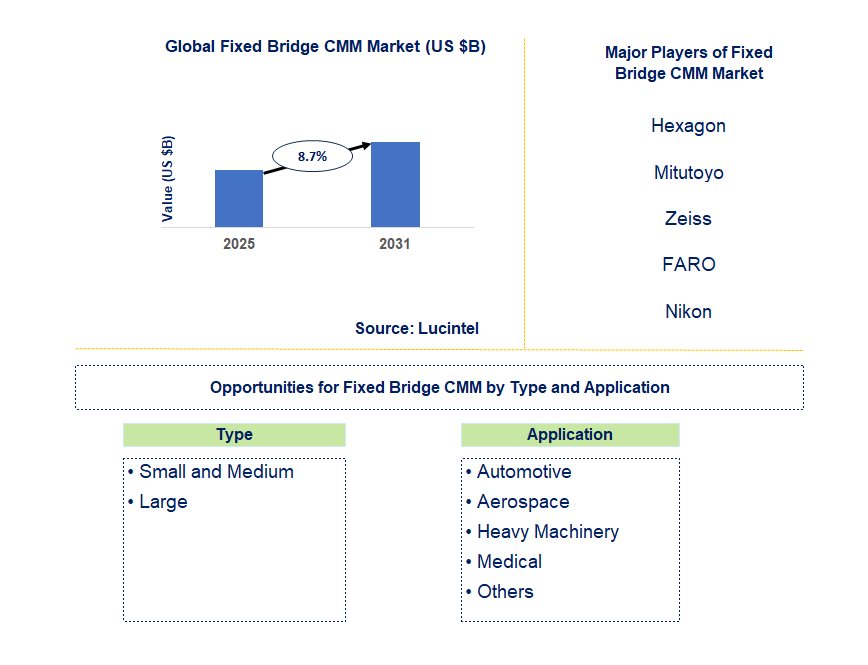Click the 2025 axis label
868x665 pixels.
click(239, 244)
